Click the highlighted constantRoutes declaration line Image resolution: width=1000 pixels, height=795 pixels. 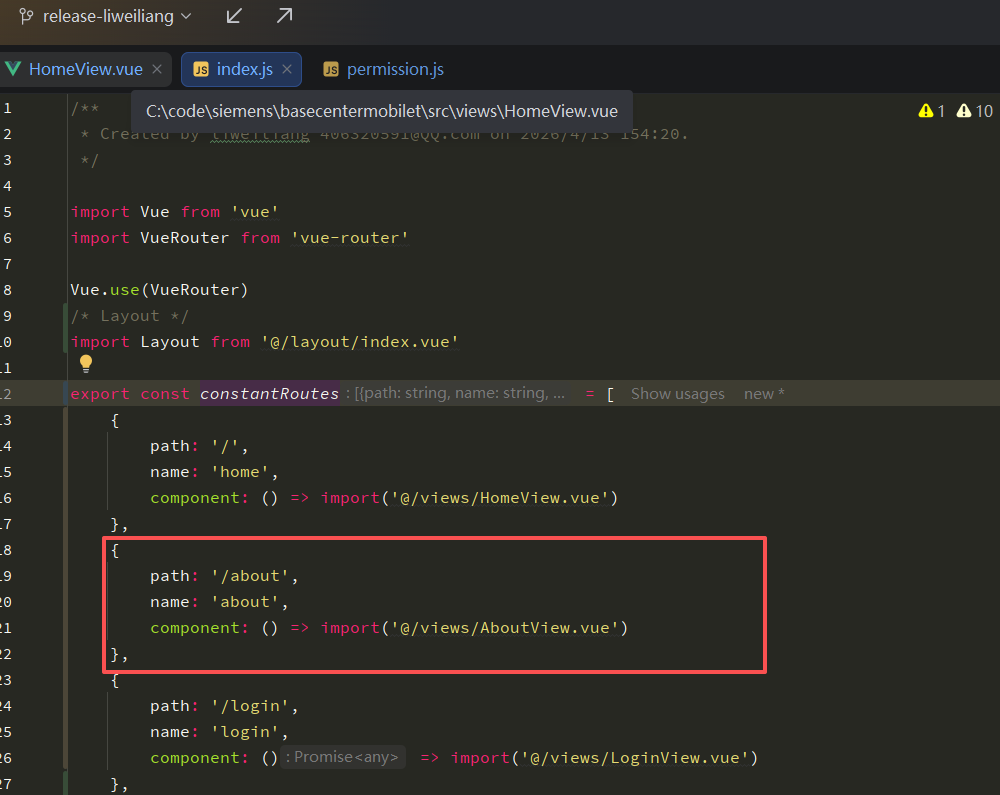[x=268, y=393]
